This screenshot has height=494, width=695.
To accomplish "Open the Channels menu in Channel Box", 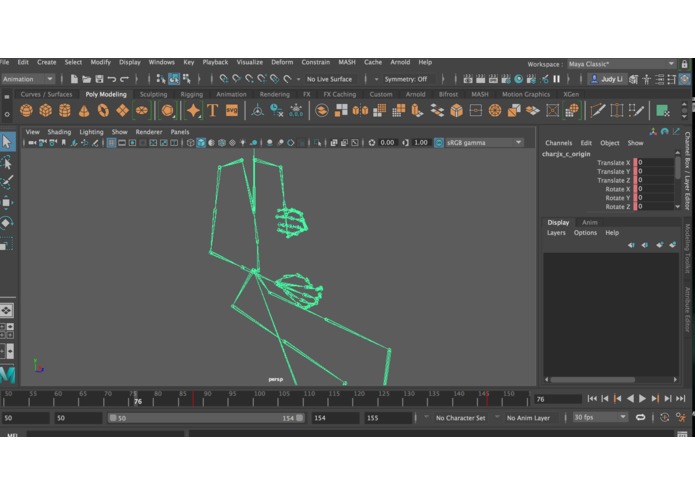I will pos(558,143).
